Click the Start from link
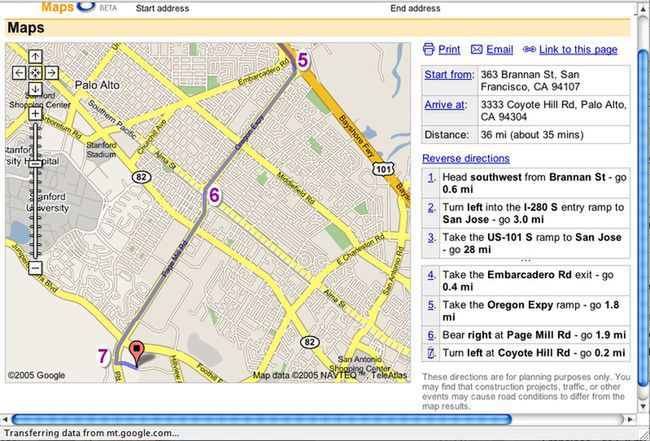This screenshot has height=441, width=650. click(448, 75)
